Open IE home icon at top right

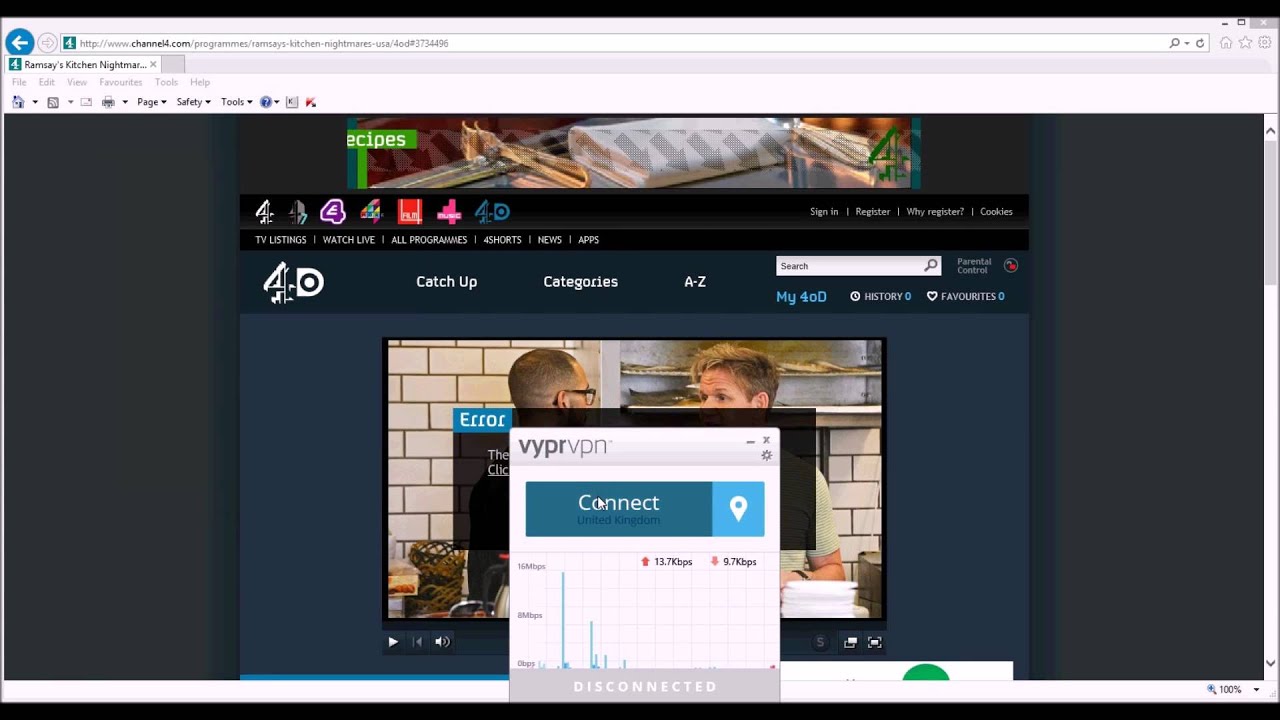pos(1226,43)
